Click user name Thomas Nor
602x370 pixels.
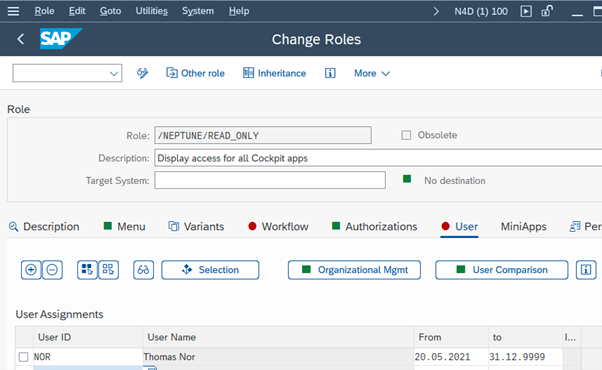click(278, 357)
